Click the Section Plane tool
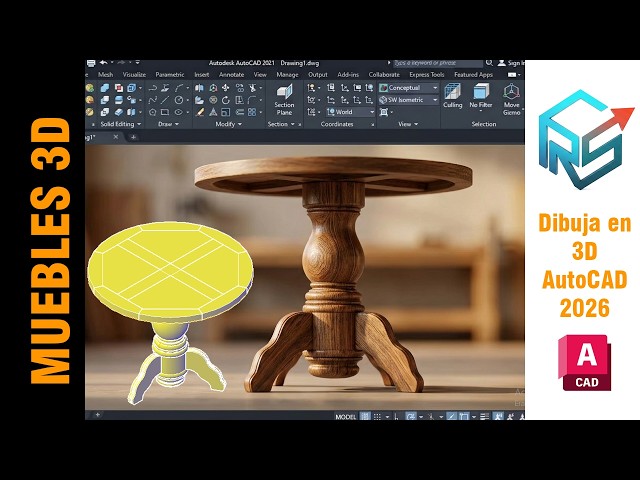Viewport: 640px width, 480px height. pos(284,100)
